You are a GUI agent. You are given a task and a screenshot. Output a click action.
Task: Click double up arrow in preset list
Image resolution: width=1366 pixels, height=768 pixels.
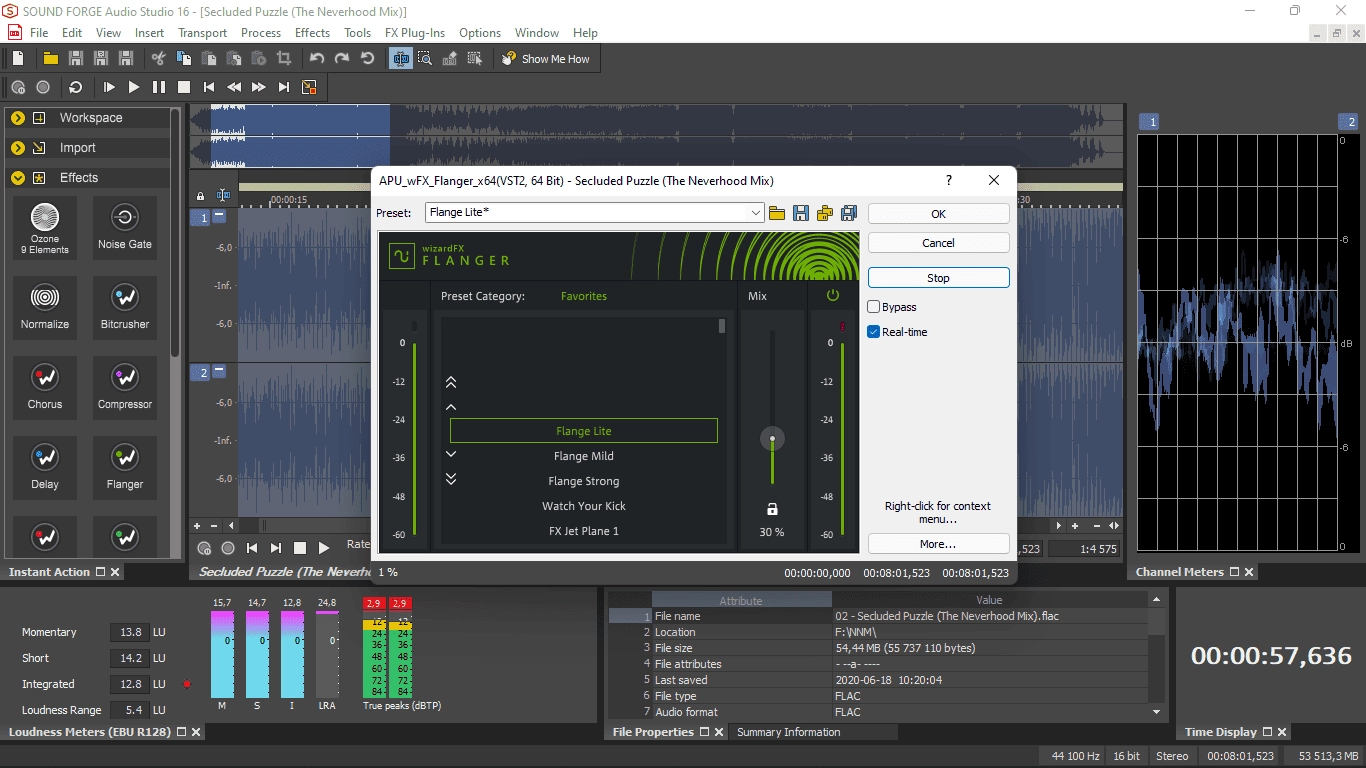(451, 382)
